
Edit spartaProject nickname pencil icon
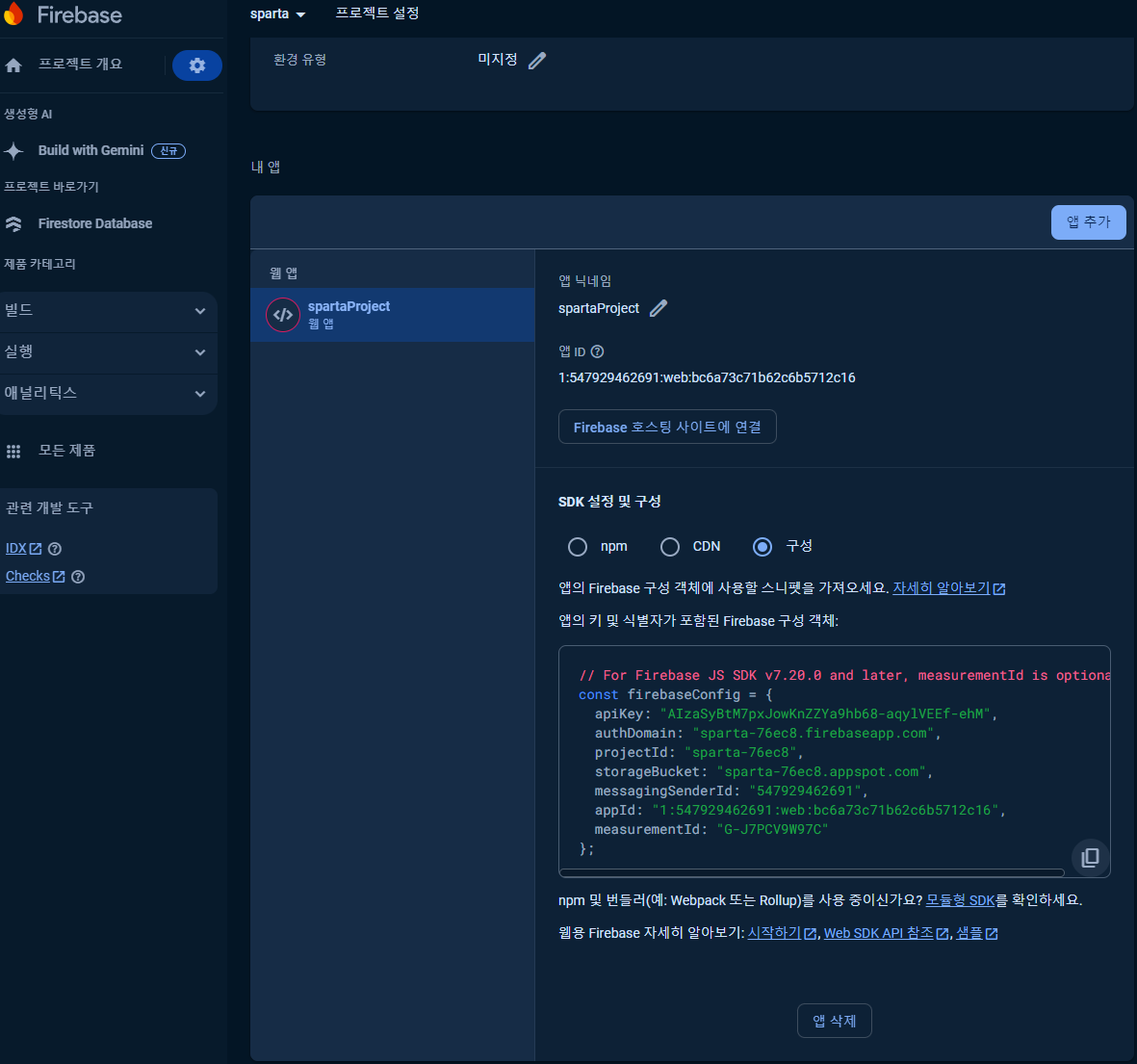click(658, 308)
